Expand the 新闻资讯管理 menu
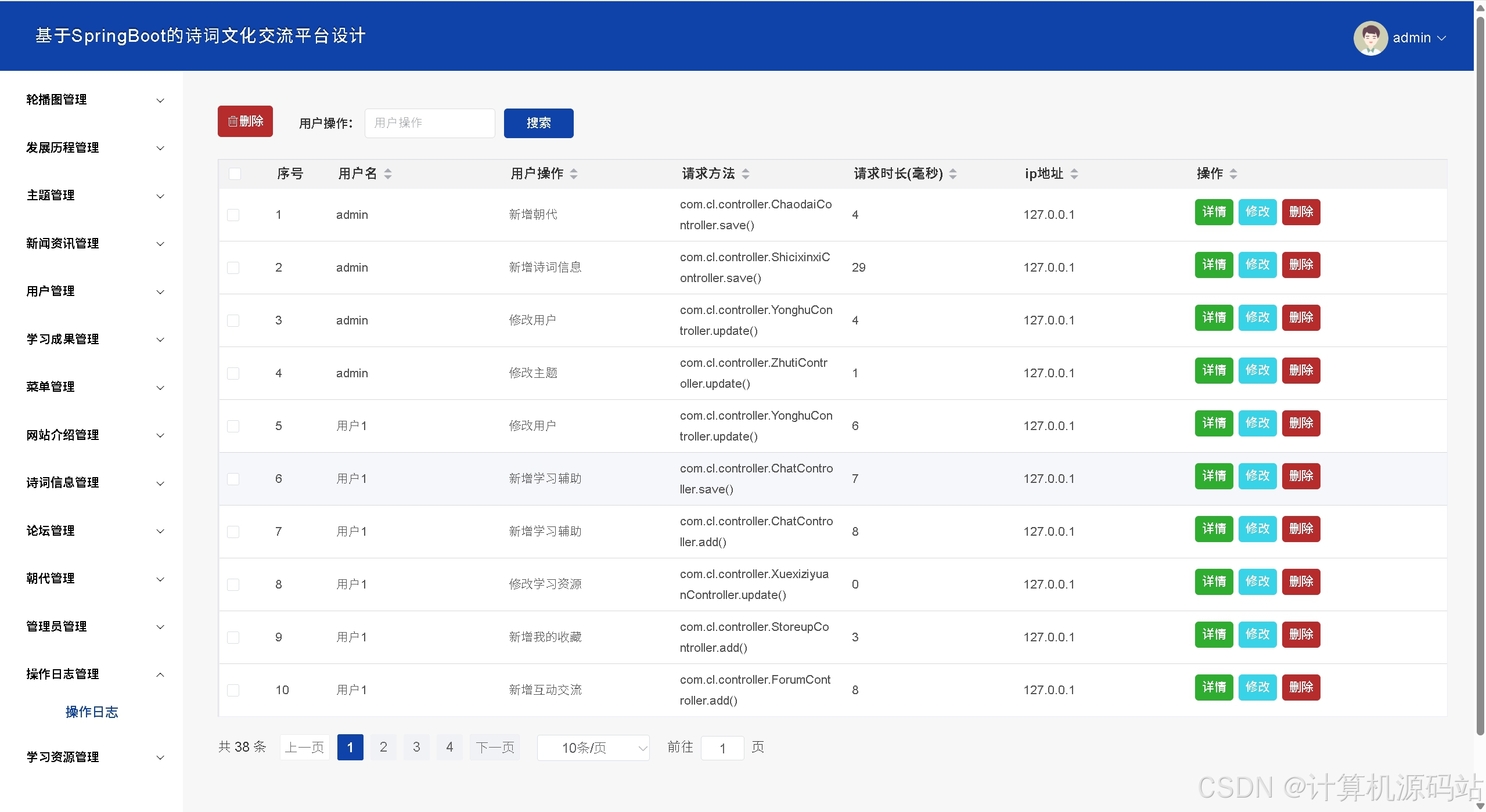The image size is (1486, 812). (x=92, y=244)
